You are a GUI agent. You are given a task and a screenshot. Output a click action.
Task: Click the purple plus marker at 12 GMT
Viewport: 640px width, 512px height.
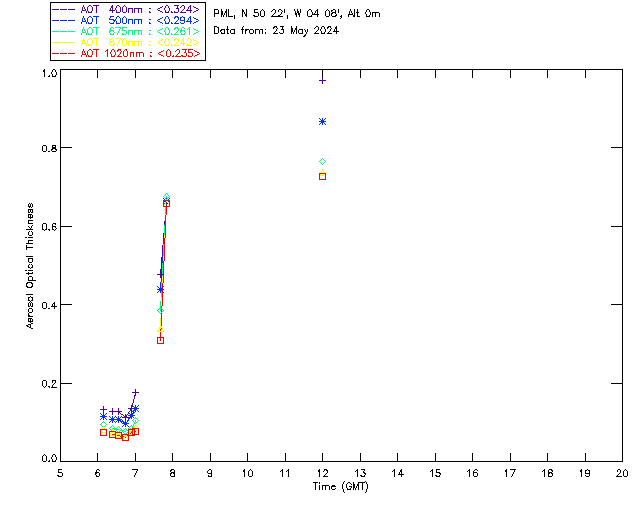pyautogui.click(x=322, y=81)
